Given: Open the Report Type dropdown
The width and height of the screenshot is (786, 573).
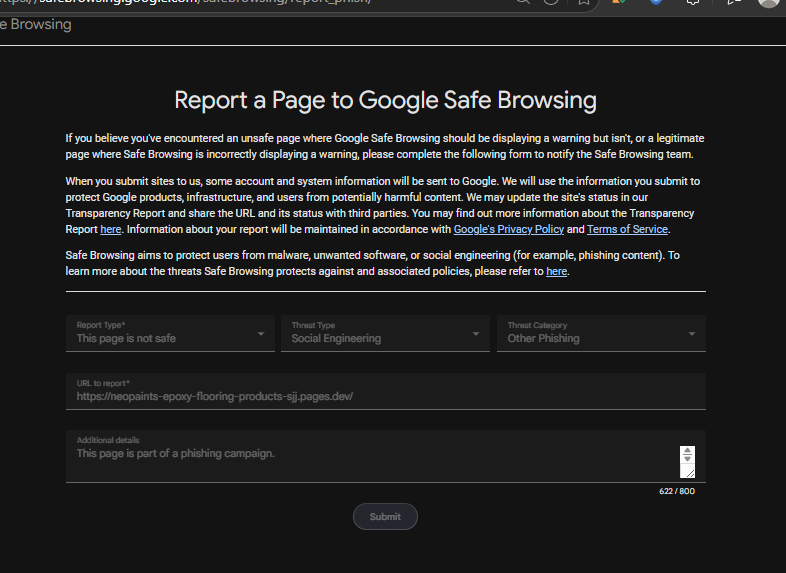Looking at the screenshot, I should 170,333.
